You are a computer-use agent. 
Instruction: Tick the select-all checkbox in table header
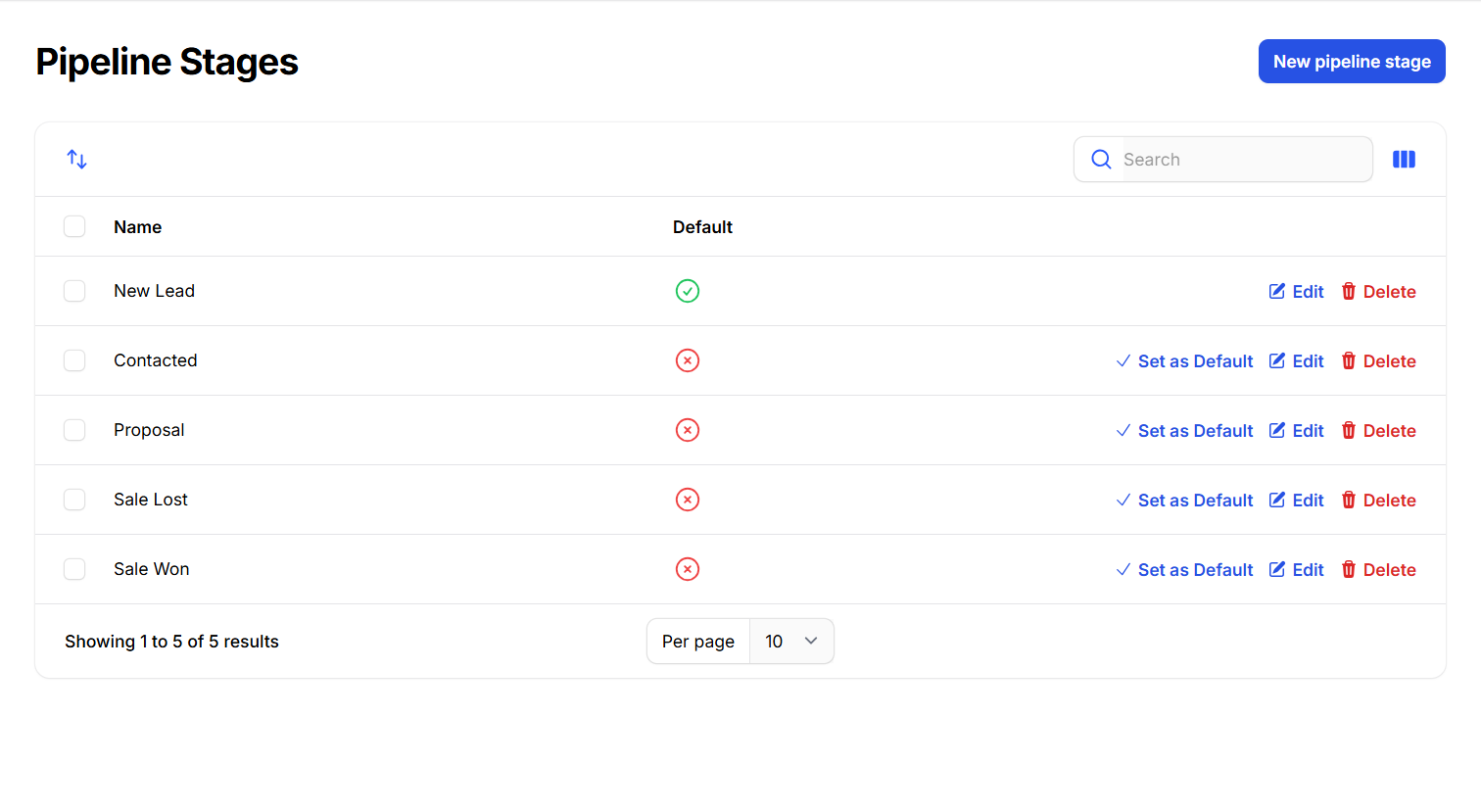(x=74, y=226)
